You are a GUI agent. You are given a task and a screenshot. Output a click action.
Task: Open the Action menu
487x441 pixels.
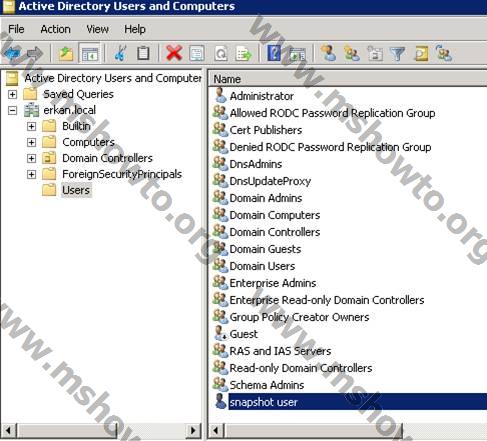(x=55, y=29)
